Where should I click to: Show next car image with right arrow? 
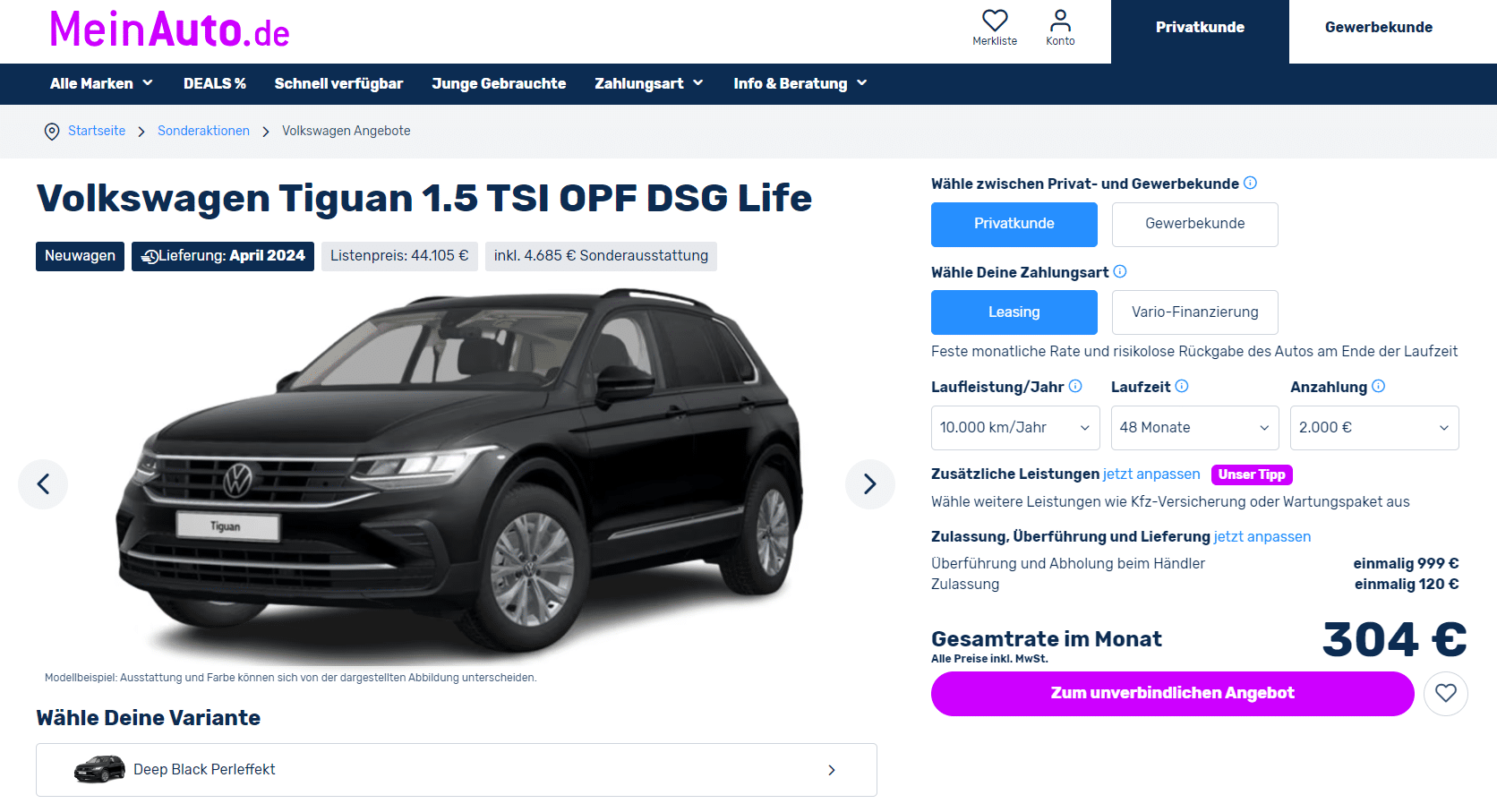point(870,484)
